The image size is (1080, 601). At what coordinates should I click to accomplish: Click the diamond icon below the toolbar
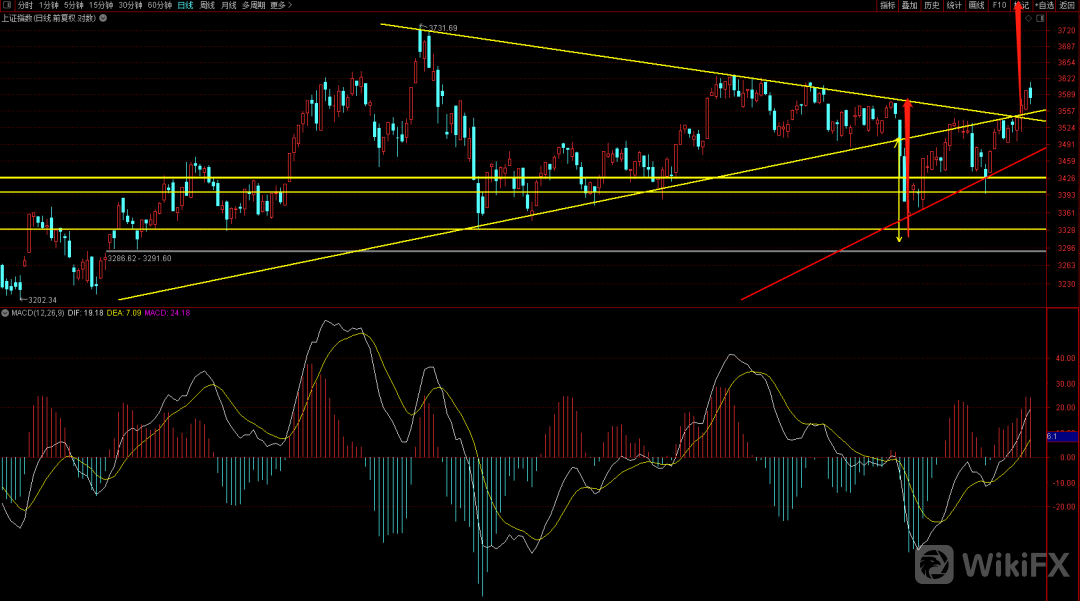tap(1028, 18)
